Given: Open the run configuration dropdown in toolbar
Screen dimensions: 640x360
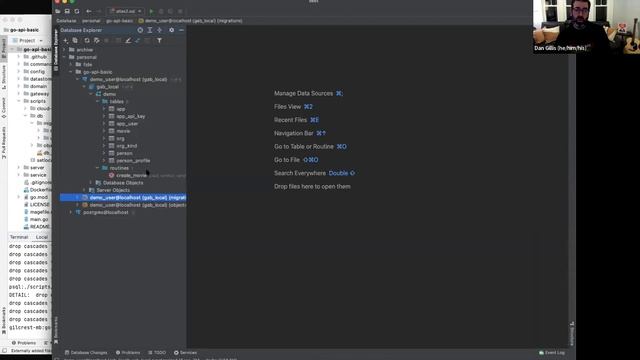Looking at the screenshot, I should coord(126,11).
